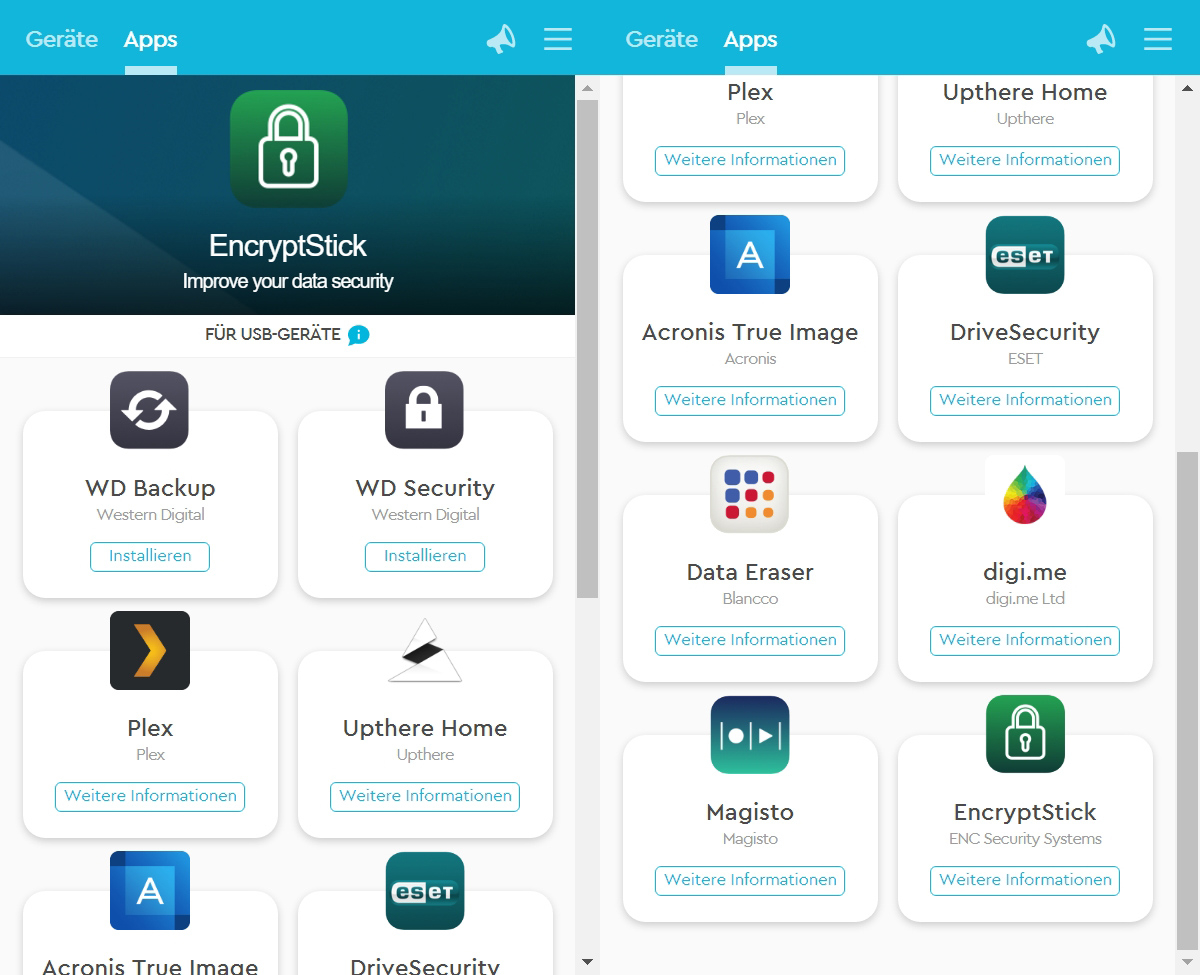Click the left panel scrollbar thumb

pos(587,349)
